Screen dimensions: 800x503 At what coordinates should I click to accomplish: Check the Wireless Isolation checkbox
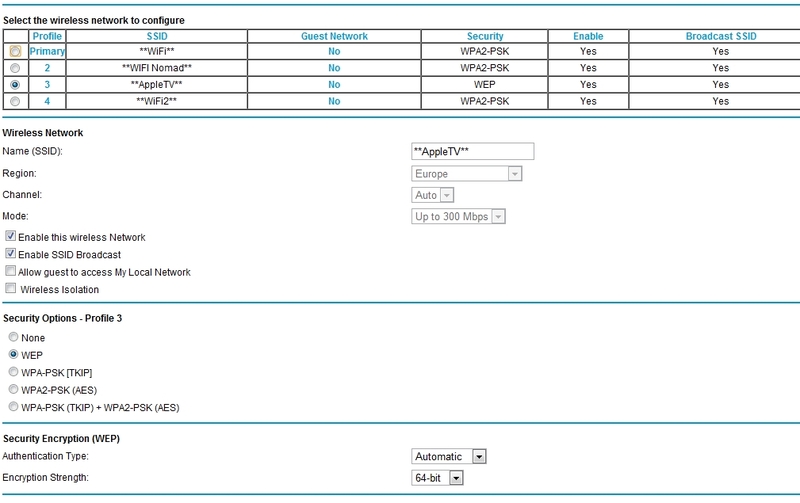tap(10, 288)
